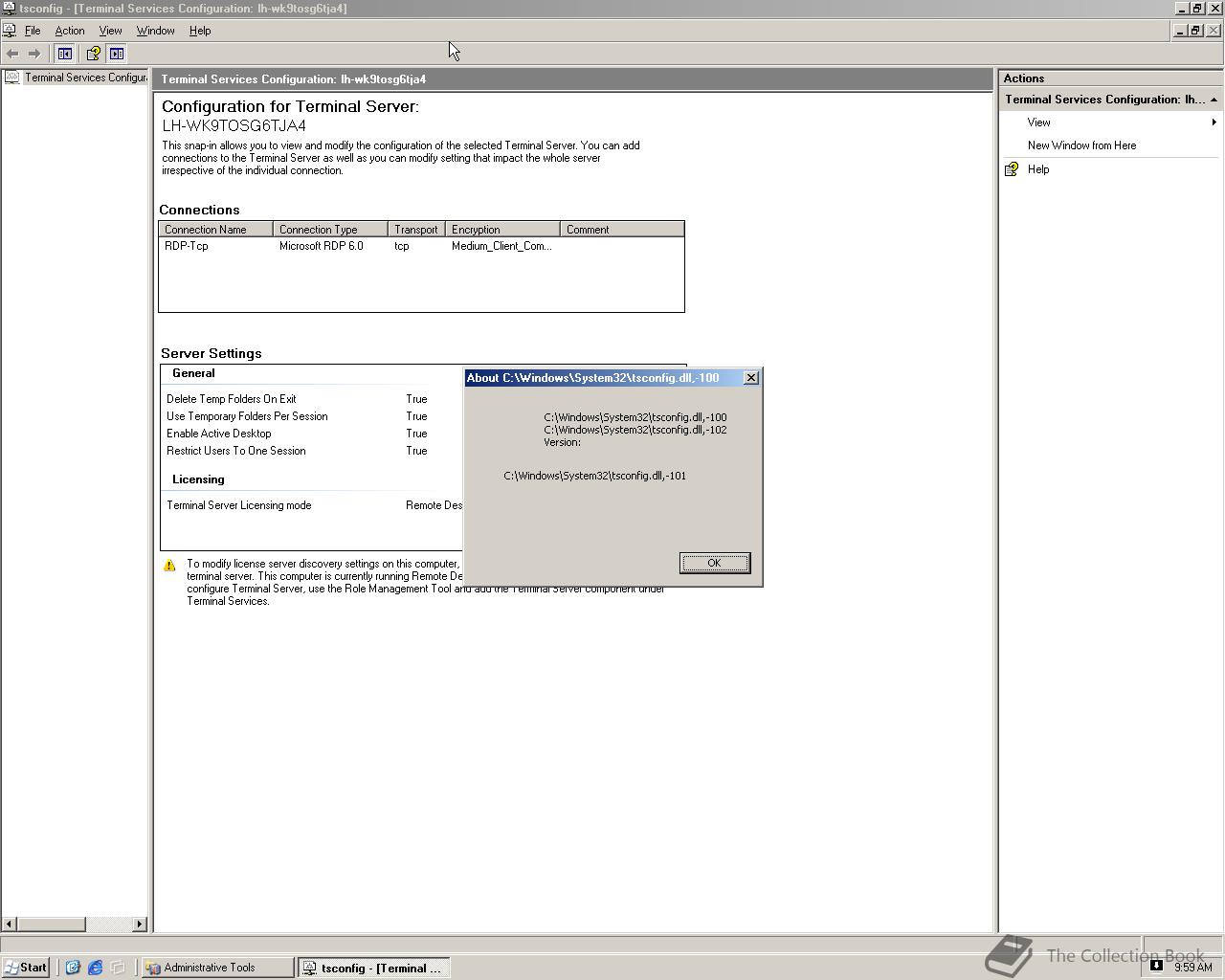Expand the View submenu arrow in Actions pane
This screenshot has height=980, width=1225.
(1214, 122)
